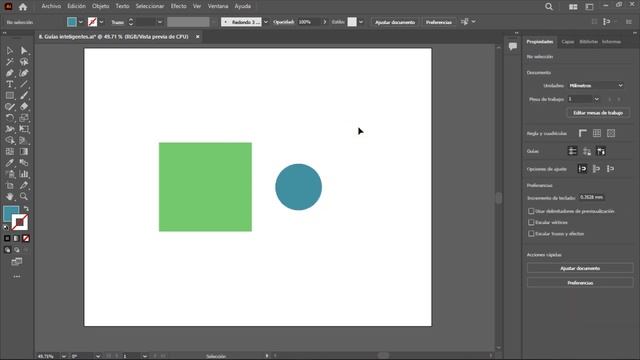This screenshot has width=640, height=360.
Task: Select the Artboard tool
Action: tap(10, 186)
